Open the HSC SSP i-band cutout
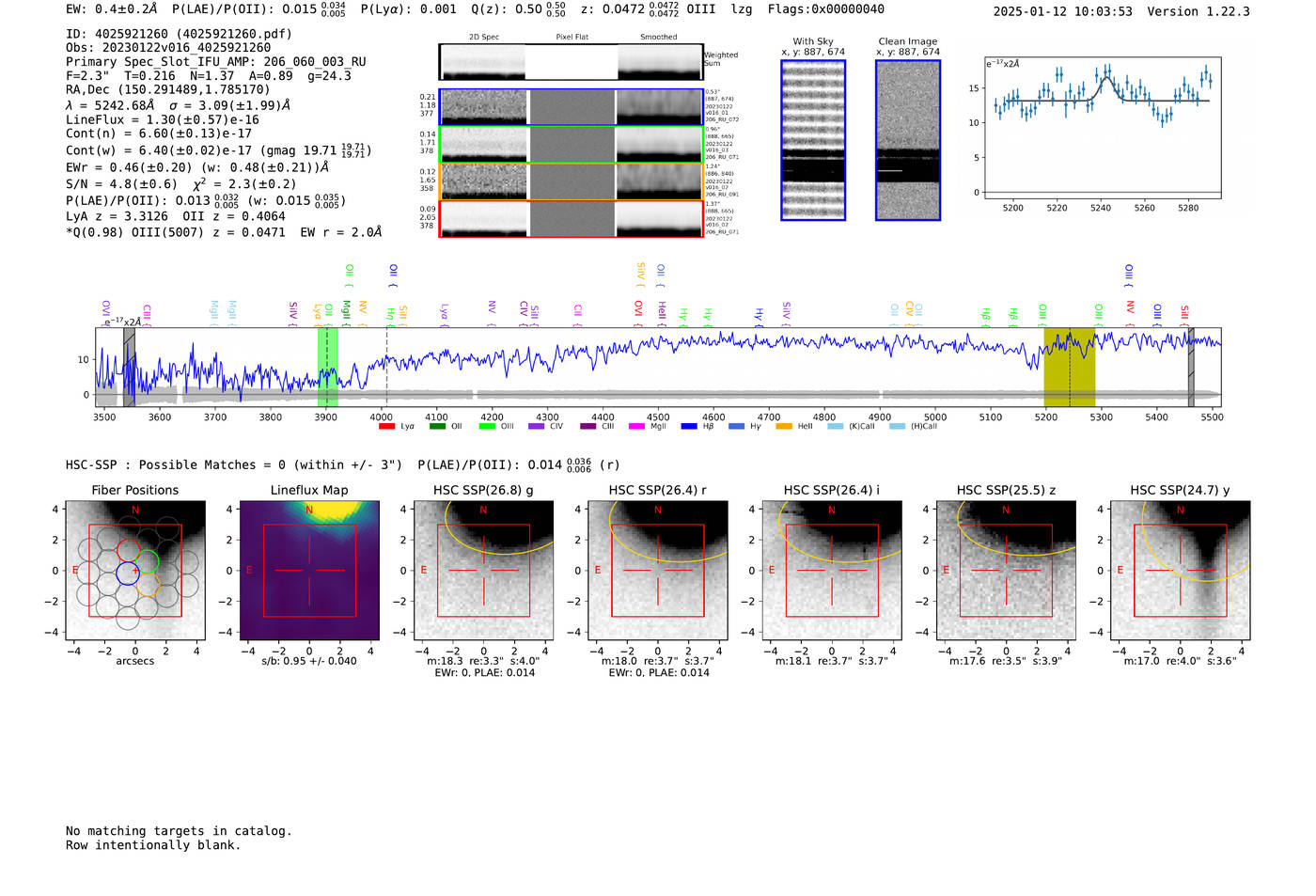Image resolution: width=1316 pixels, height=896 pixels. pos(832,571)
